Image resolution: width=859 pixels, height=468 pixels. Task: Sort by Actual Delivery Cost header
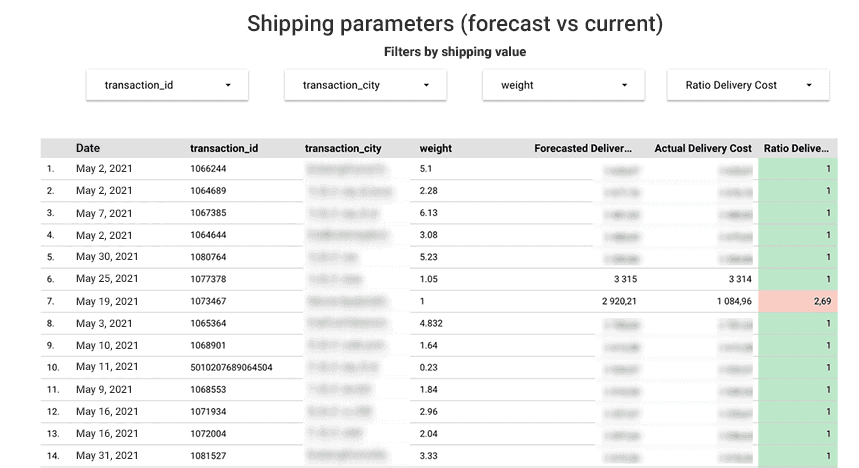coord(703,148)
